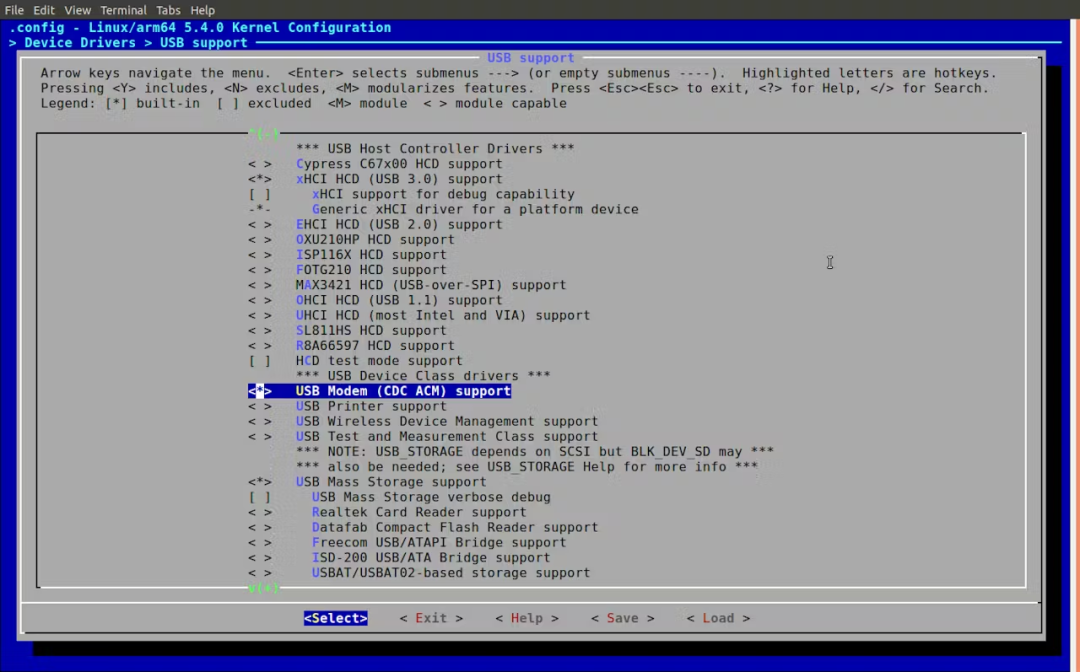Toggle USB Printer support state marker

tap(260, 406)
